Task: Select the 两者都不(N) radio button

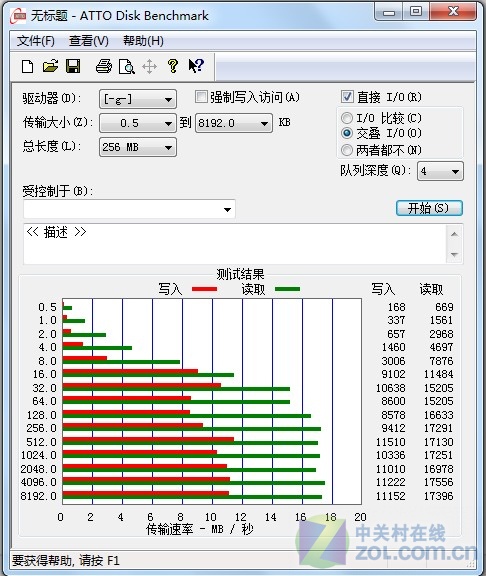Action: (346, 150)
